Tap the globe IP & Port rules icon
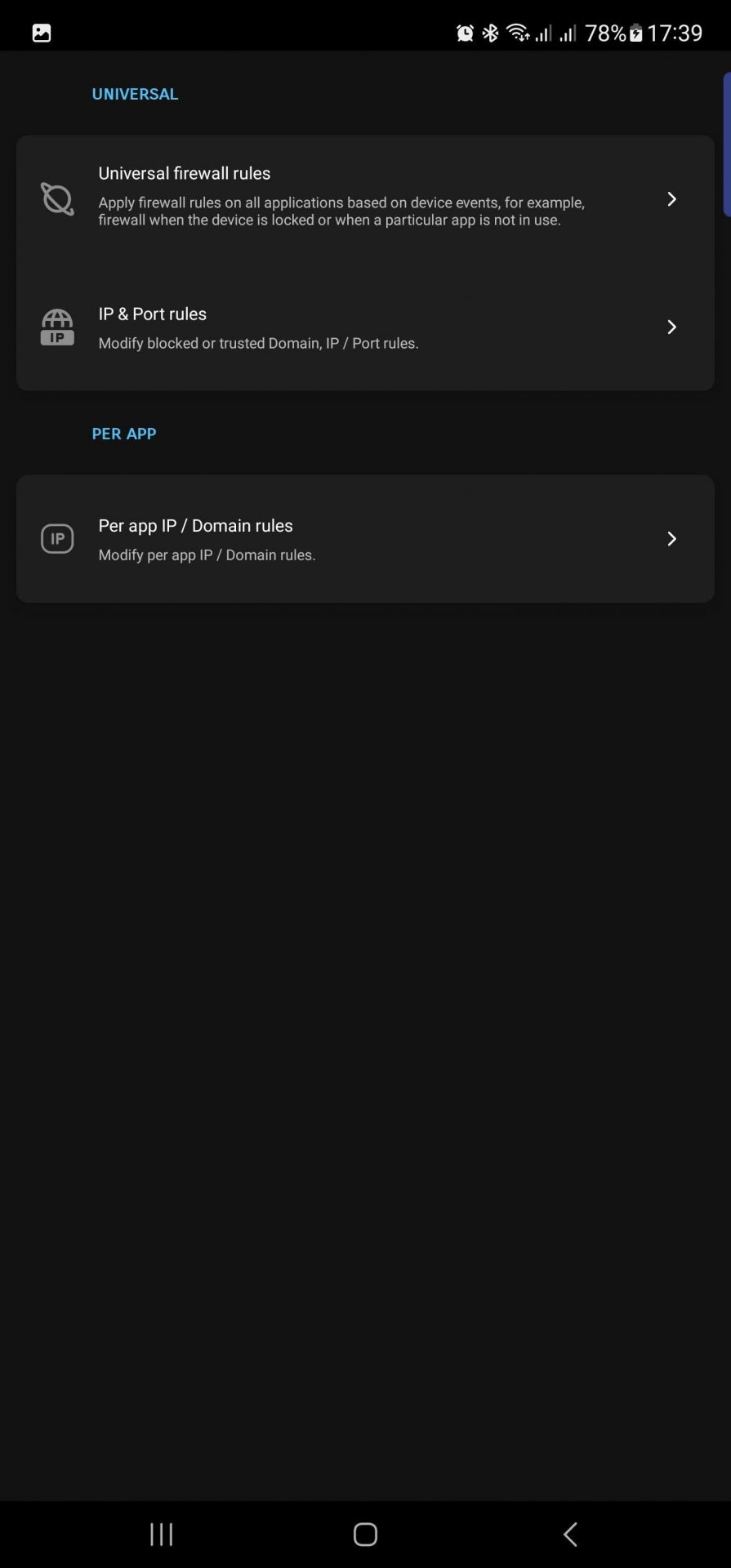Viewport: 731px width, 1568px height. (57, 327)
